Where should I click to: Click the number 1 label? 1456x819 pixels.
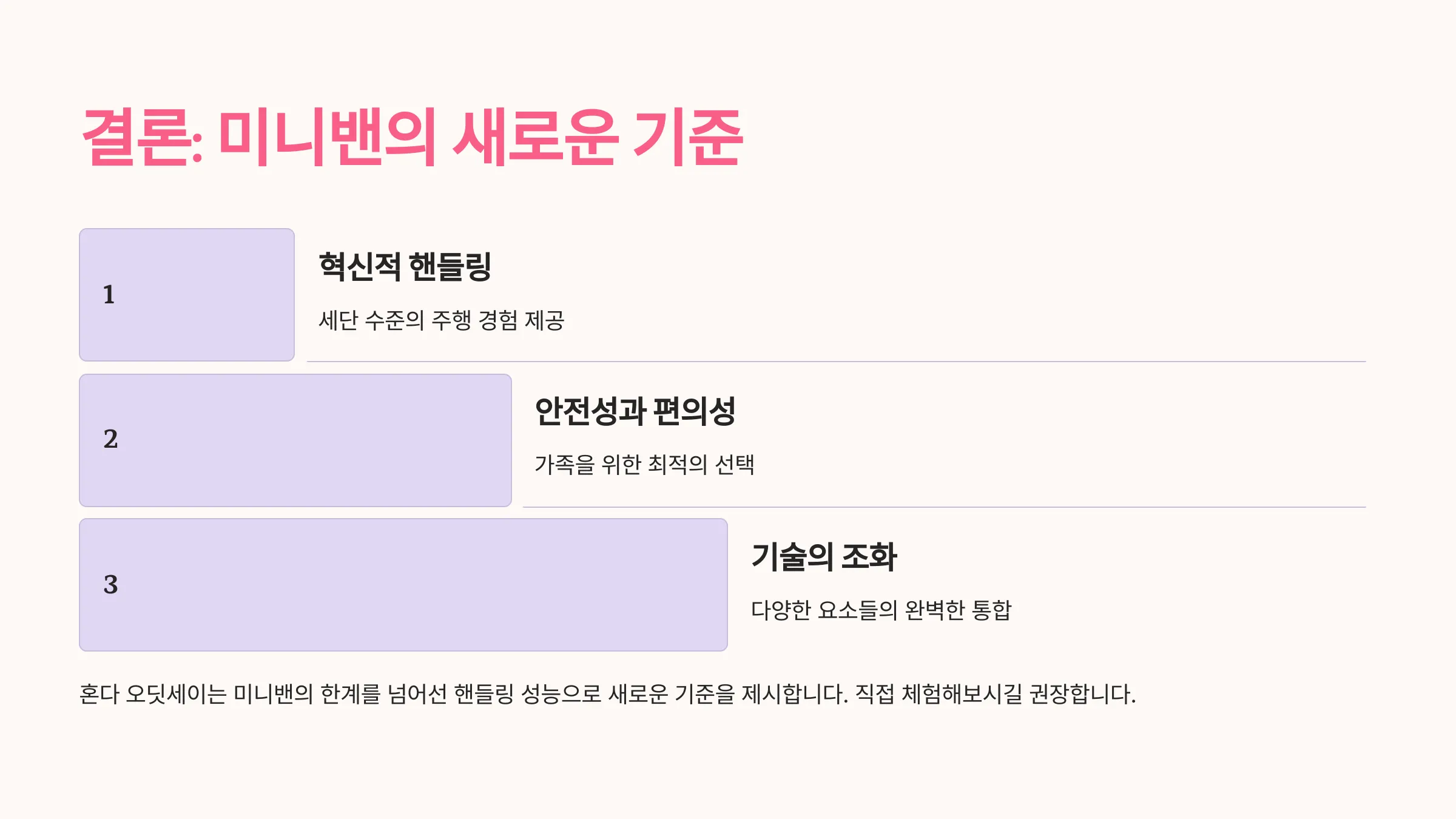tap(109, 295)
